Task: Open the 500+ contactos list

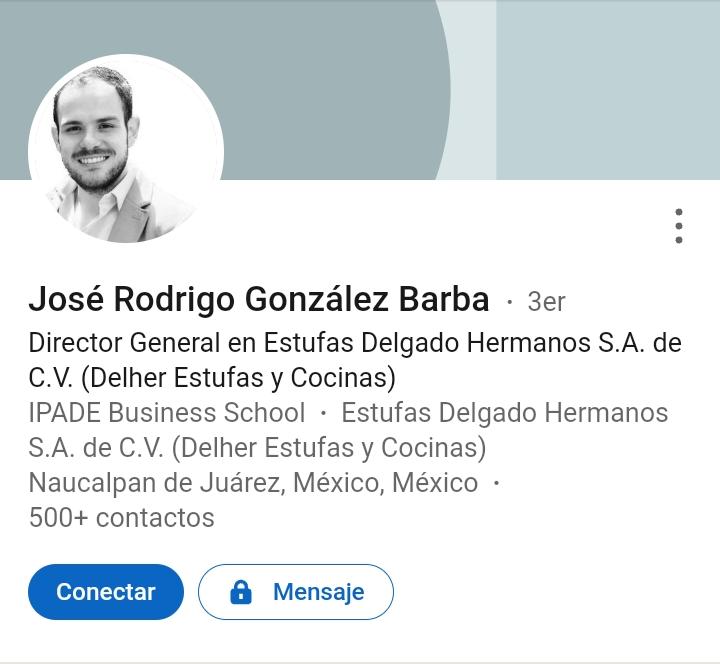Action: coord(122,518)
